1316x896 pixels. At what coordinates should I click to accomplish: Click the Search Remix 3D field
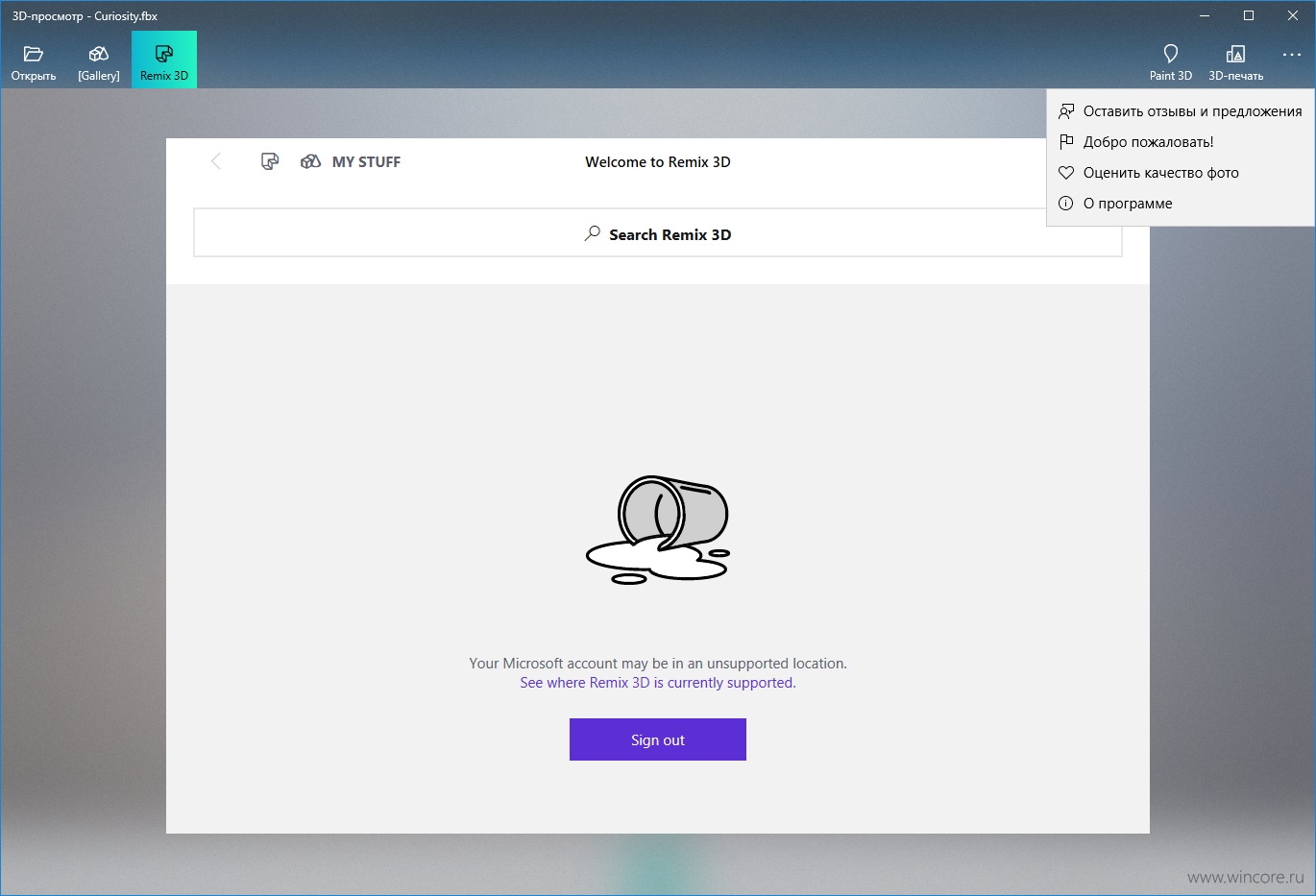658,233
